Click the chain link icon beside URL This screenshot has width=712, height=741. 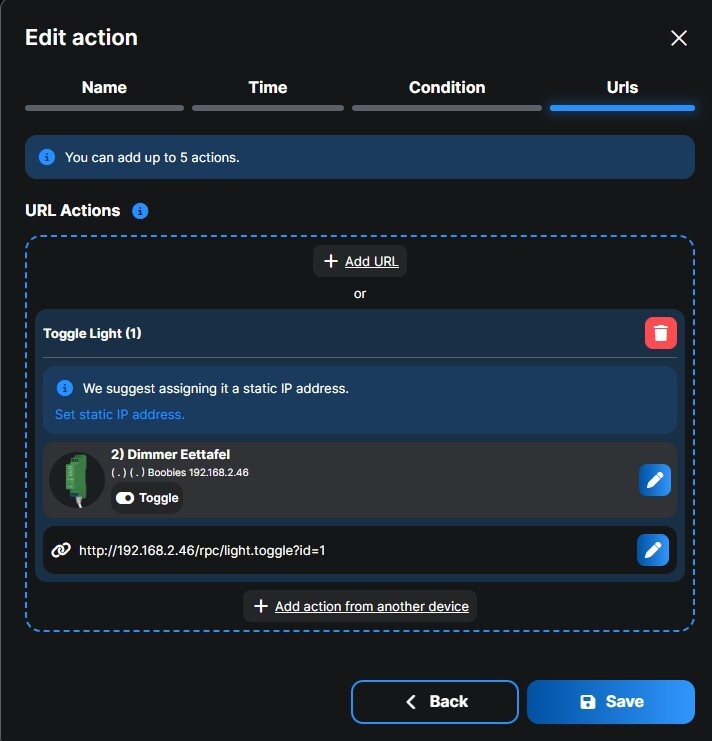click(x=61, y=550)
